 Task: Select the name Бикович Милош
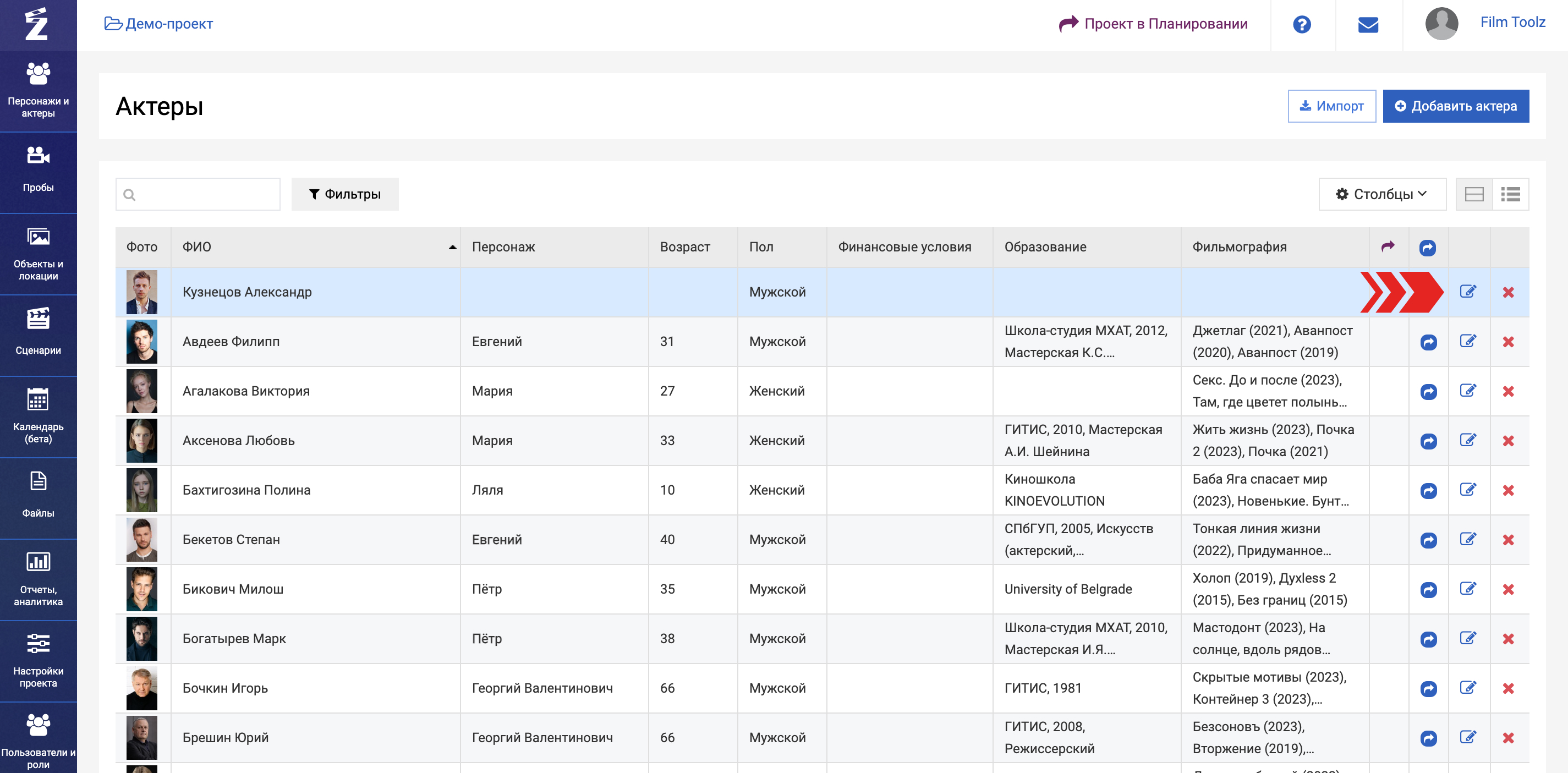click(x=233, y=589)
